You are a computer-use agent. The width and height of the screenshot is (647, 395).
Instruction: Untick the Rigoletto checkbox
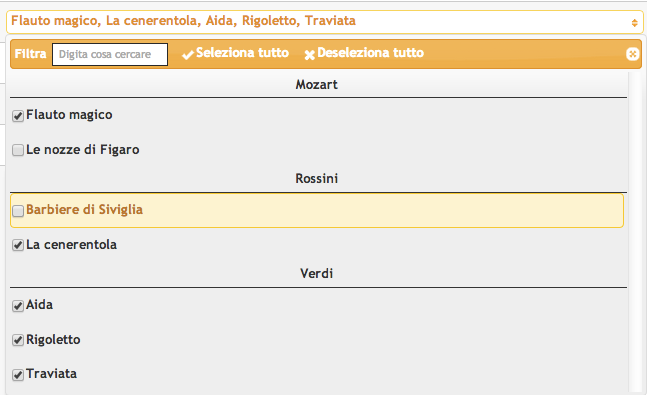pos(18,340)
